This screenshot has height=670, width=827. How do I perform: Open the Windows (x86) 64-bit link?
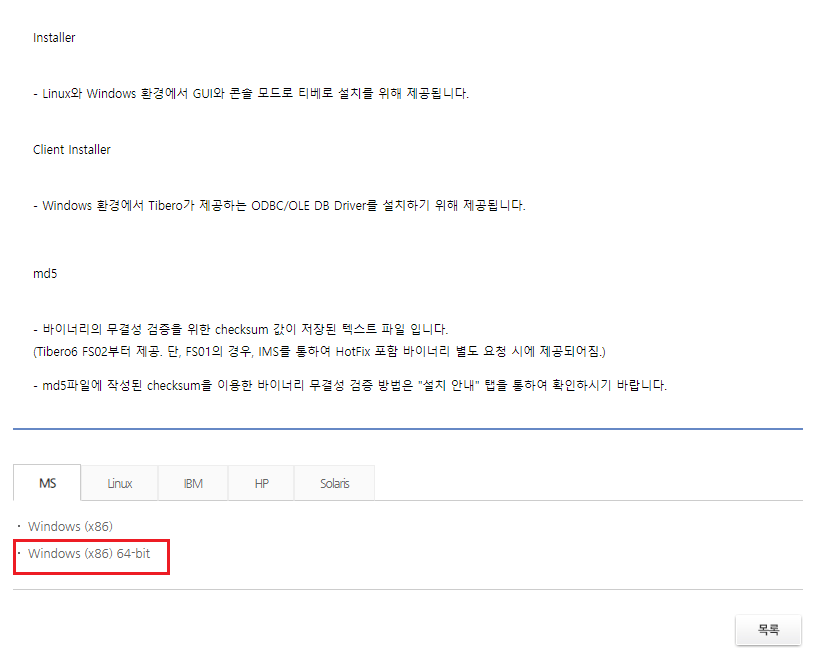(x=89, y=553)
